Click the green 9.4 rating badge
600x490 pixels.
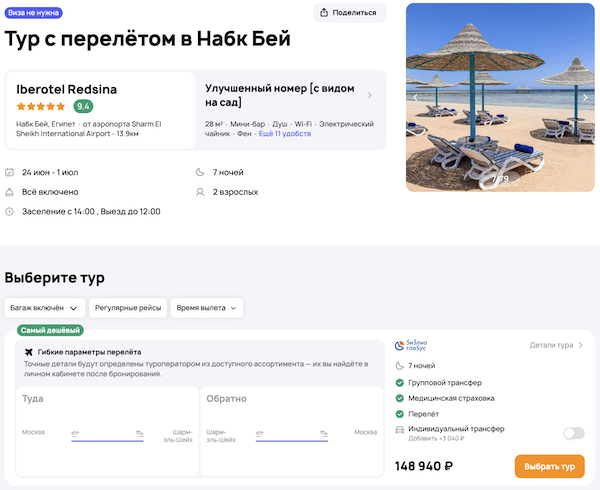tap(84, 106)
